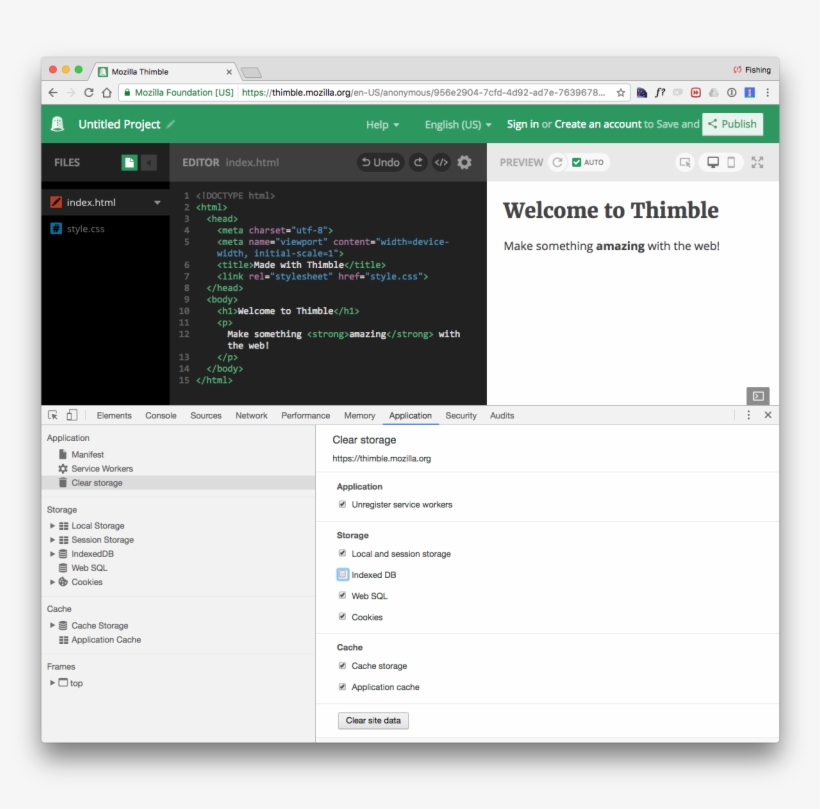Click the Clear site data button

373,720
